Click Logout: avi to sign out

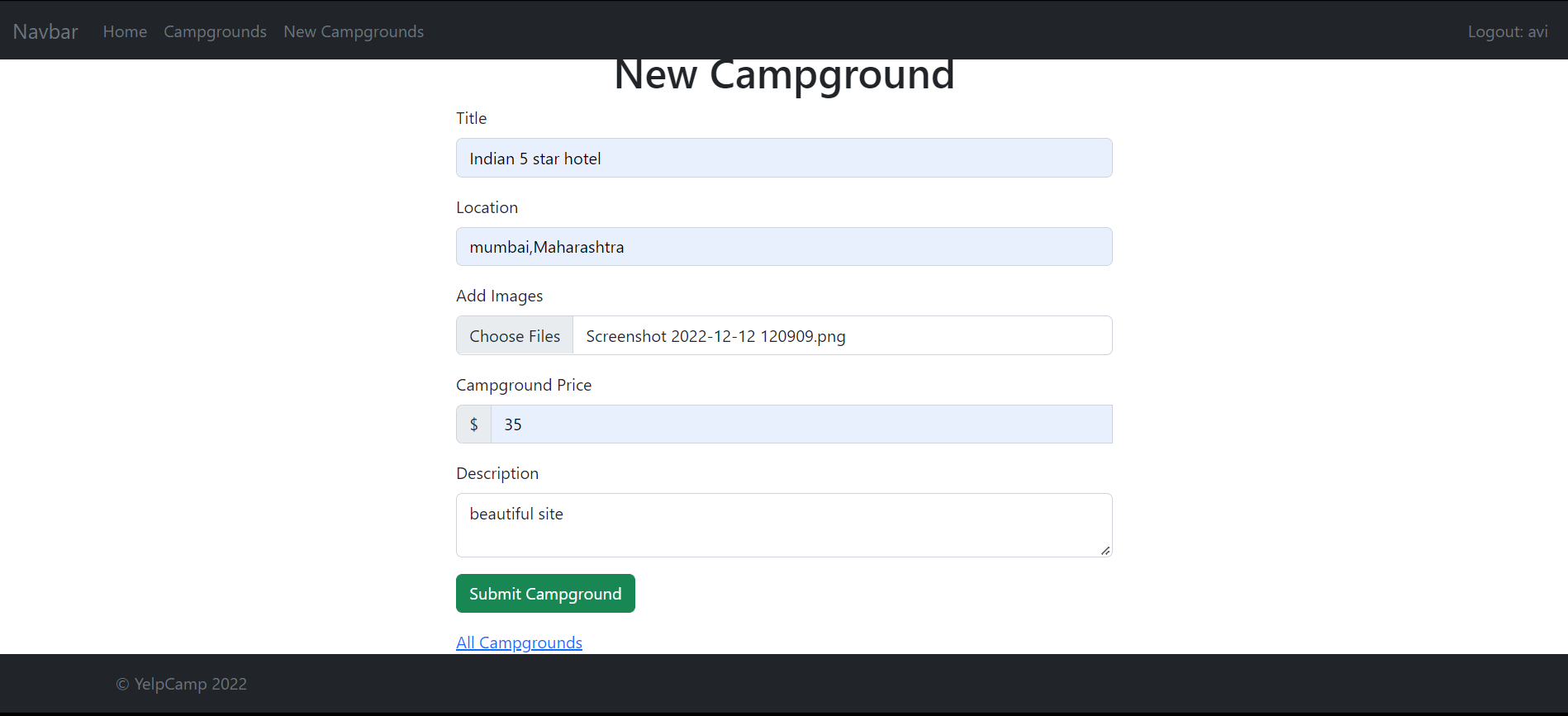coord(1507,31)
